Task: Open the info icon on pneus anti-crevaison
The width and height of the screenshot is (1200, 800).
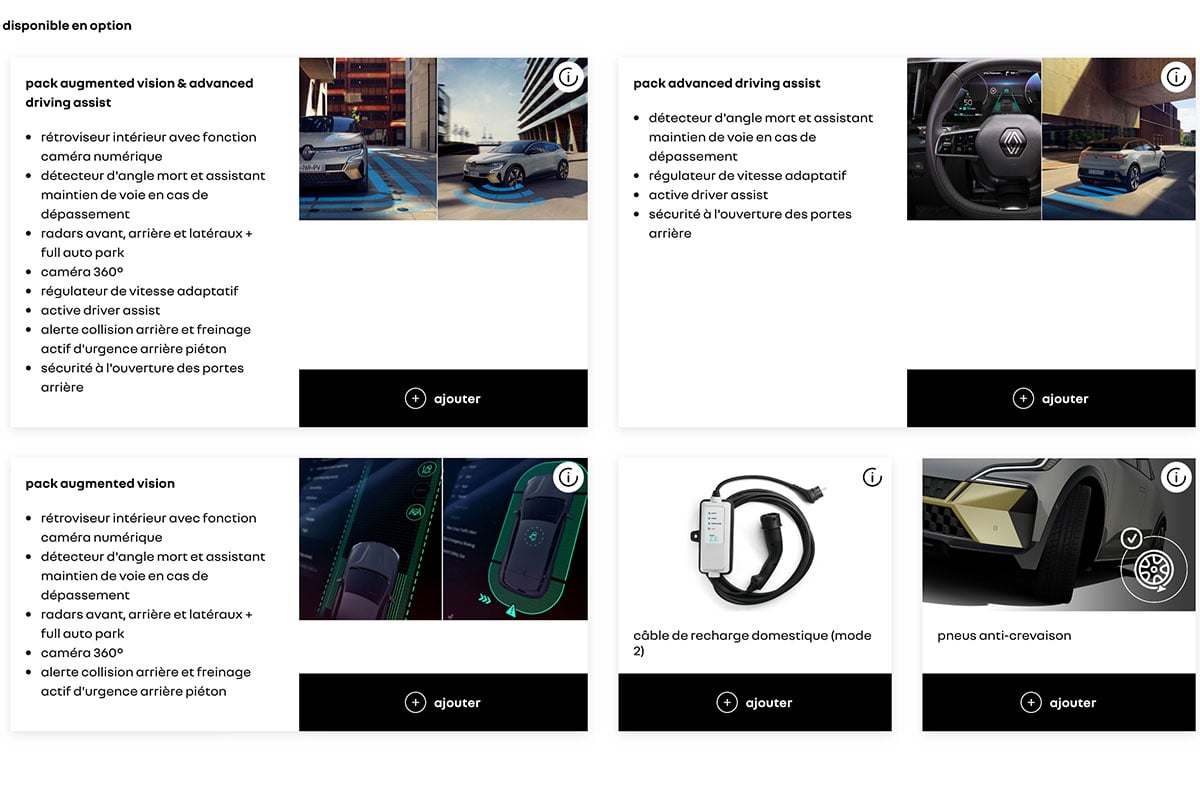Action: coord(1176,477)
